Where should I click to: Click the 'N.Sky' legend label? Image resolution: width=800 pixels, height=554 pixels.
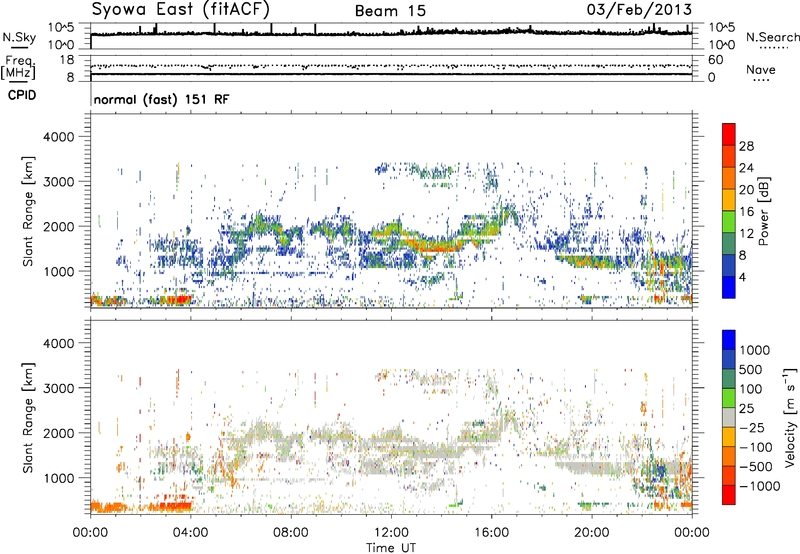point(19,37)
